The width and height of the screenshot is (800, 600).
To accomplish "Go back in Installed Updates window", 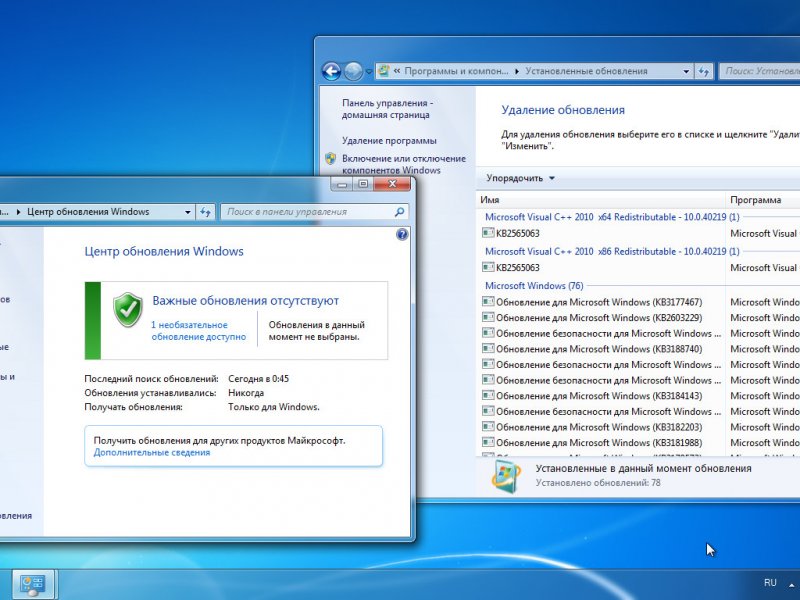I will pyautogui.click(x=331, y=71).
